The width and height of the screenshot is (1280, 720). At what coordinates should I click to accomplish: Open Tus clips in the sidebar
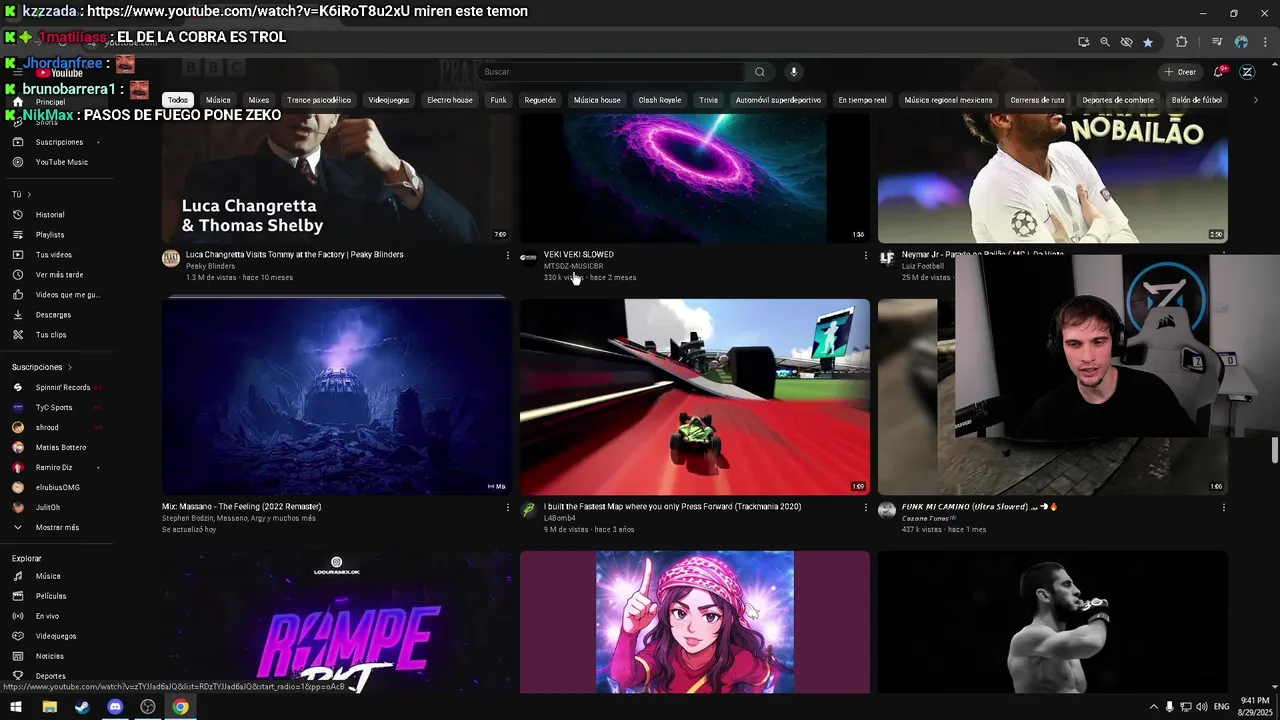coord(51,335)
